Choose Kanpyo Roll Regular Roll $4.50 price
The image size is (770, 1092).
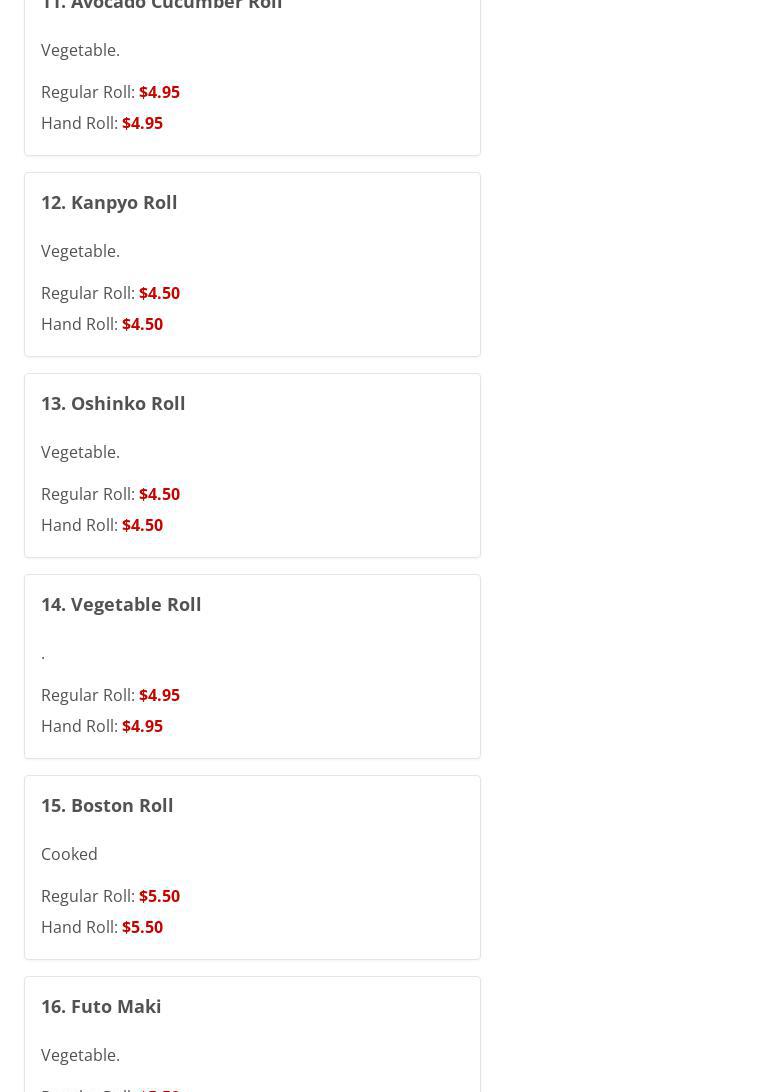pyautogui.click(x=159, y=293)
